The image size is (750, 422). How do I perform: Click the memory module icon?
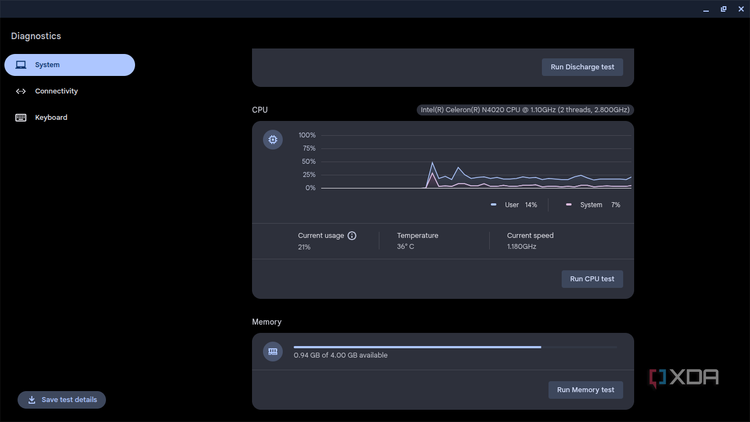click(x=273, y=352)
